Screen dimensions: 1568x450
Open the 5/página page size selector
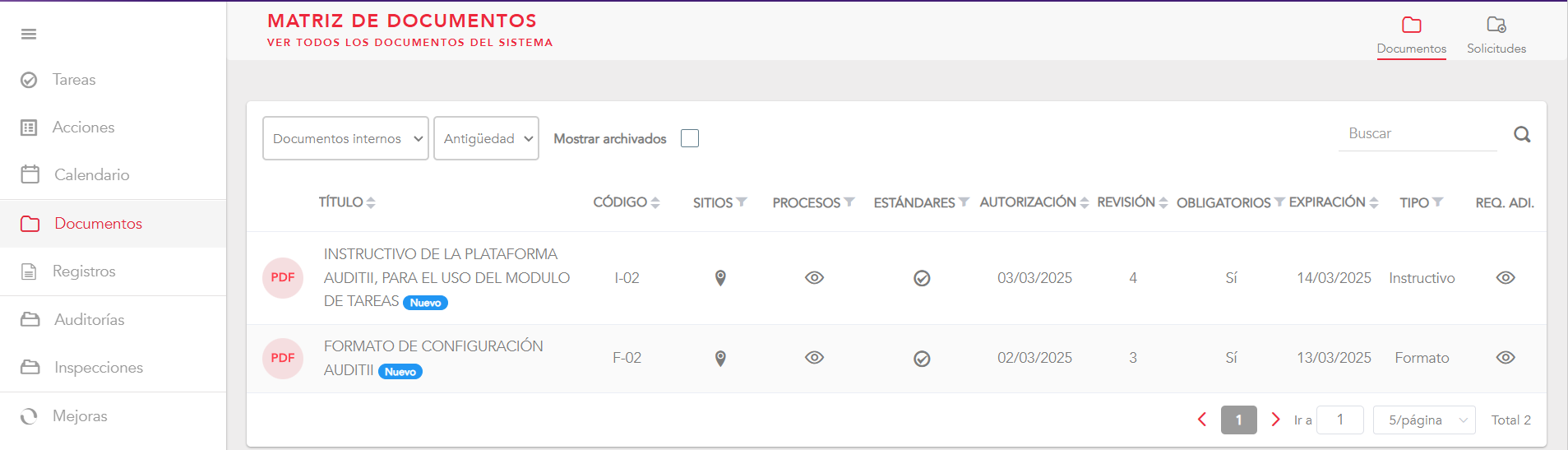1424,420
